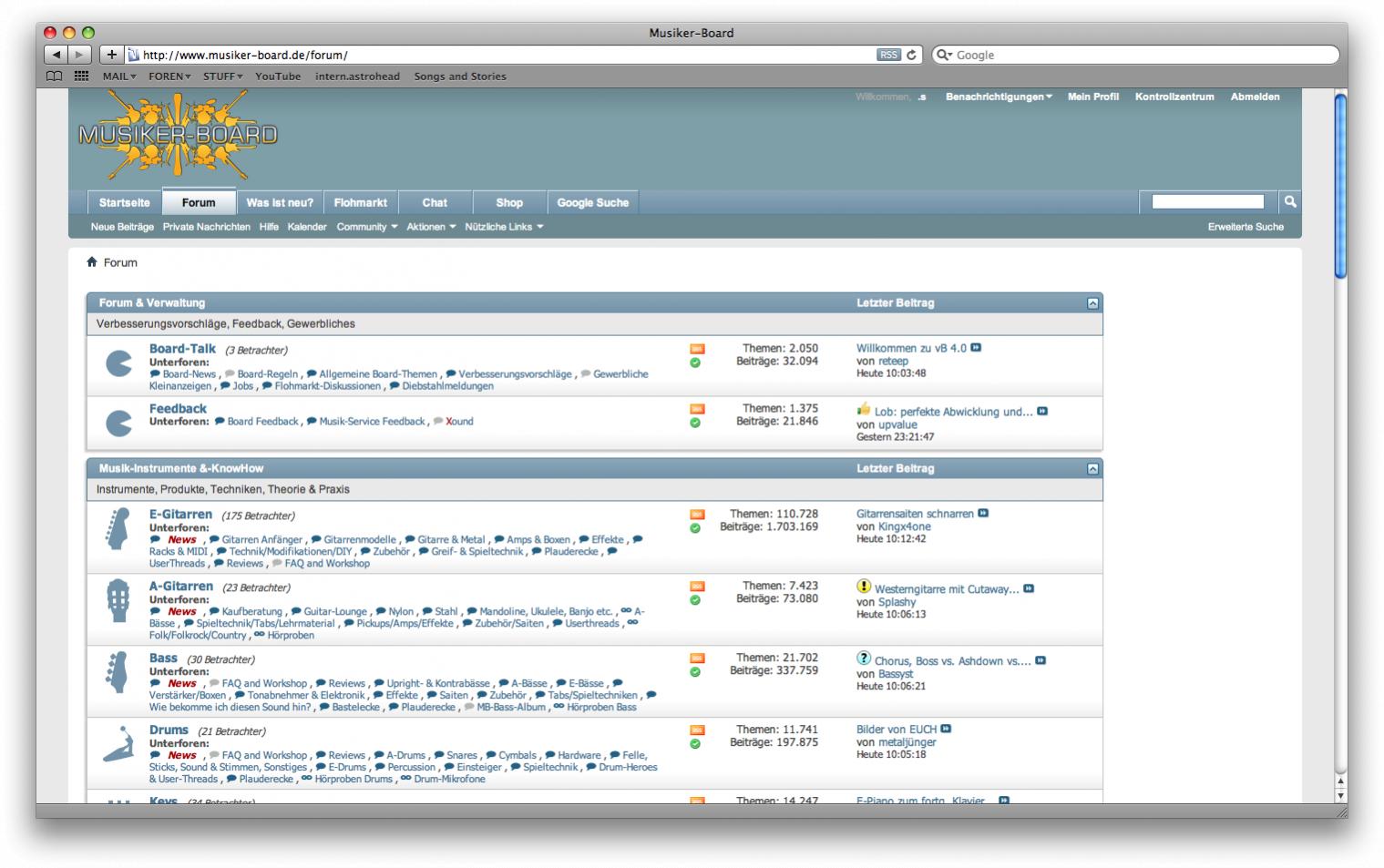Click the Bass headstock icon
This screenshot has width=1384, height=868.
[118, 672]
